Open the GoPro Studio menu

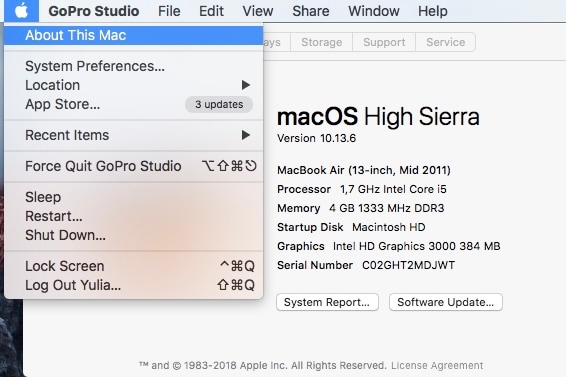point(94,11)
